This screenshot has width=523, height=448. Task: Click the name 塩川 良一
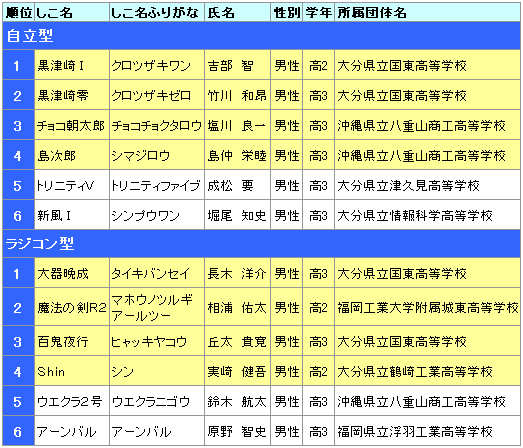coord(237,126)
